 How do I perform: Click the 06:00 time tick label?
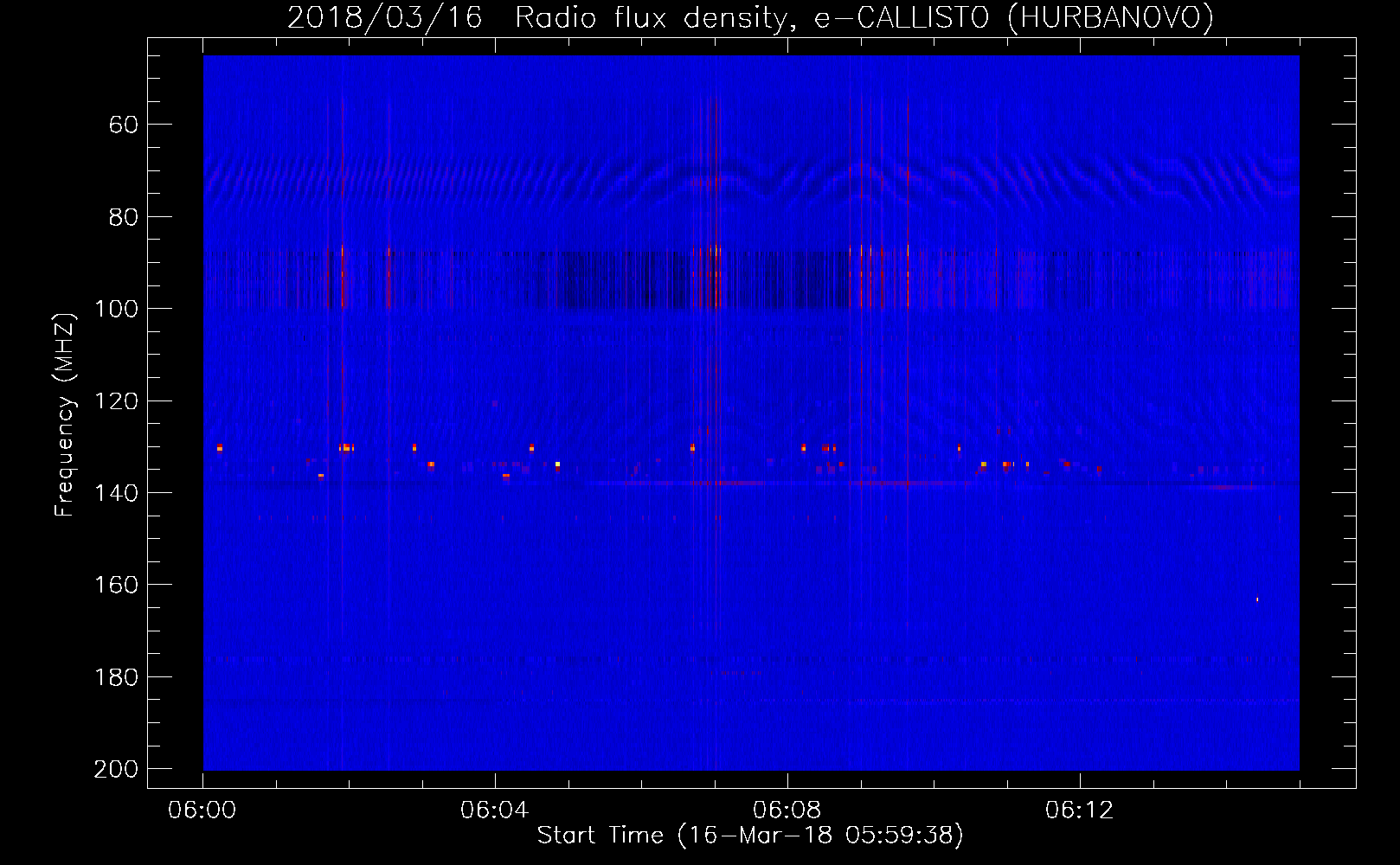(x=202, y=811)
